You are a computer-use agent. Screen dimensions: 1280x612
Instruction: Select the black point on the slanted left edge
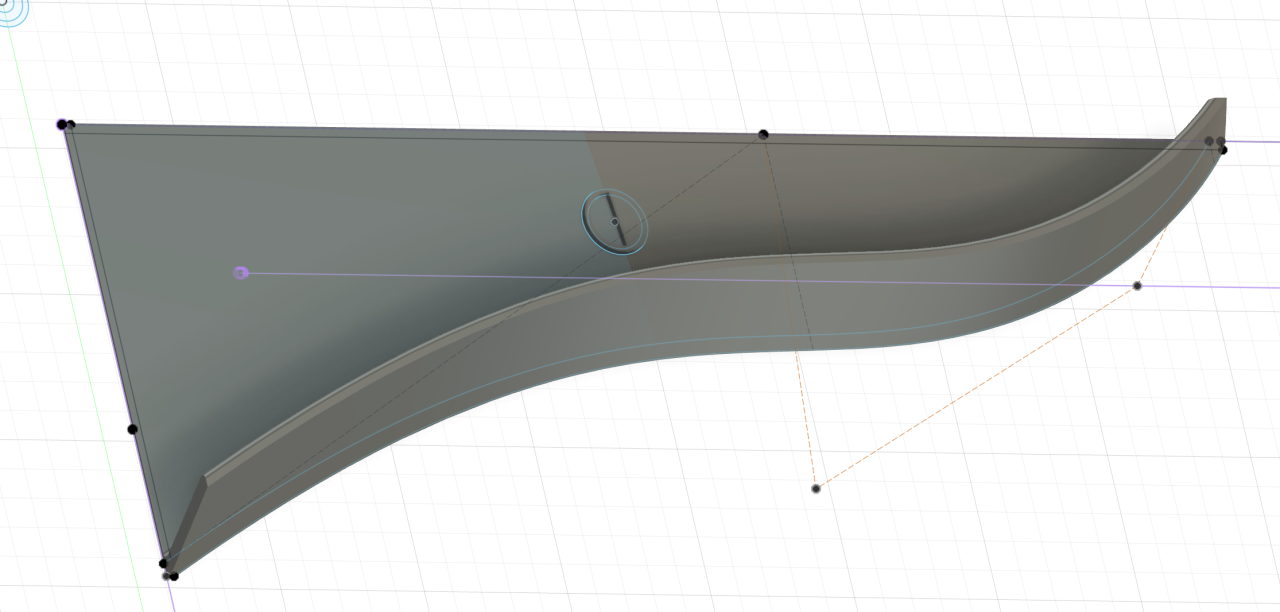[132, 429]
